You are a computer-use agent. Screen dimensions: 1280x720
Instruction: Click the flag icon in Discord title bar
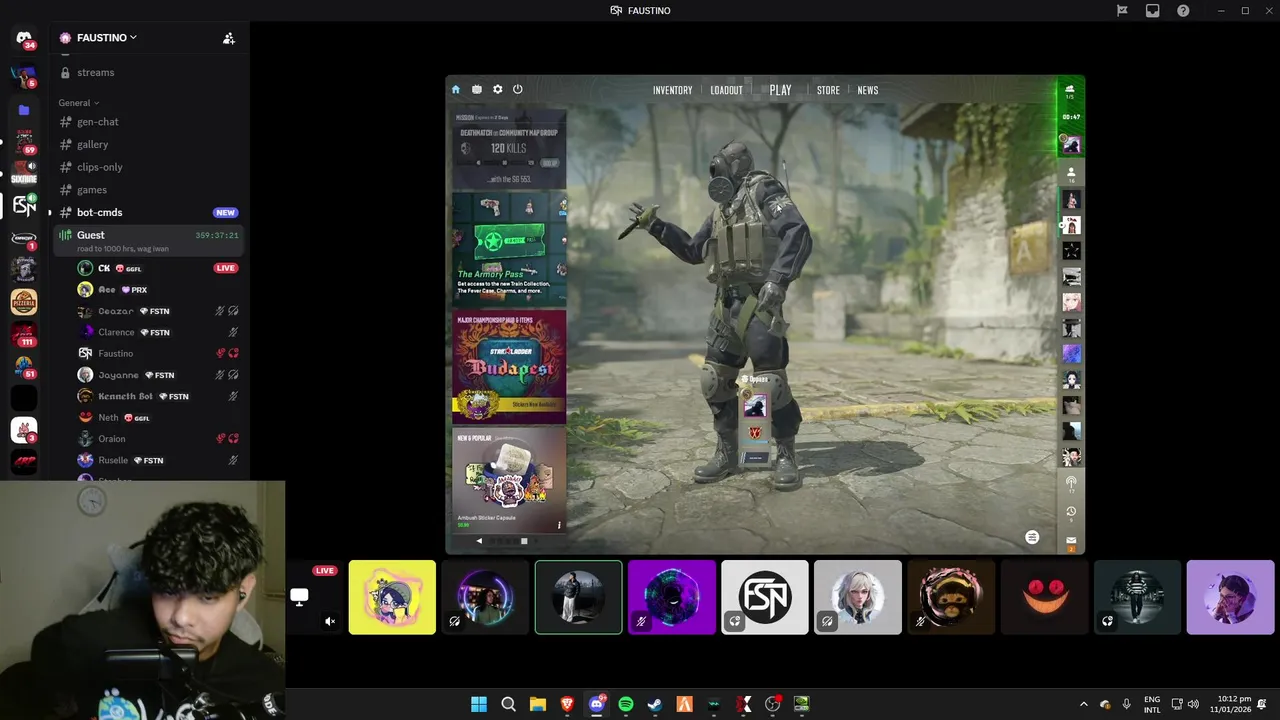[1122, 10]
